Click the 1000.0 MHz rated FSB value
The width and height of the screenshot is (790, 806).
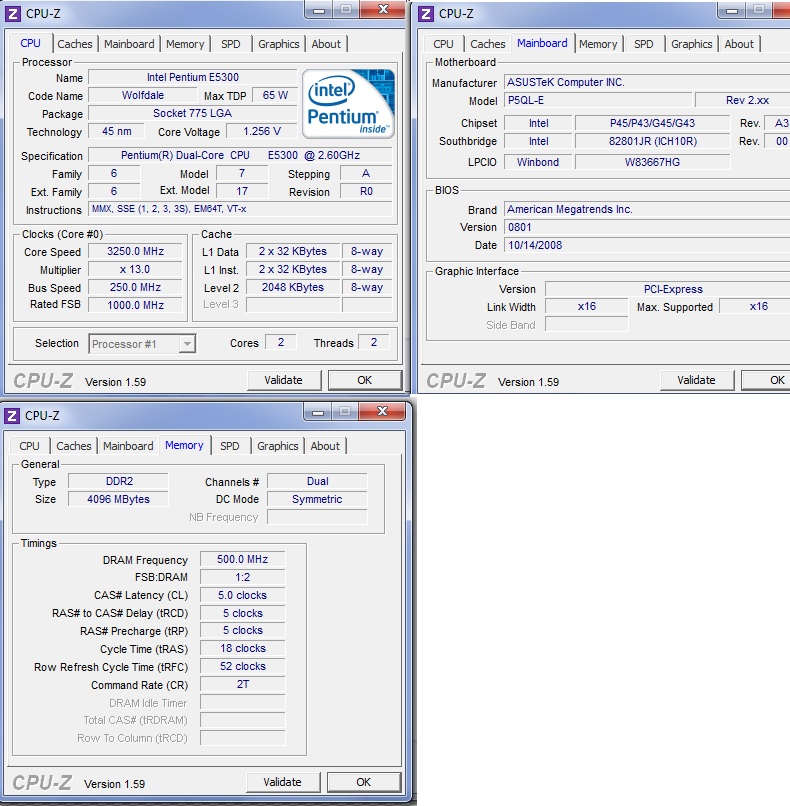point(135,305)
